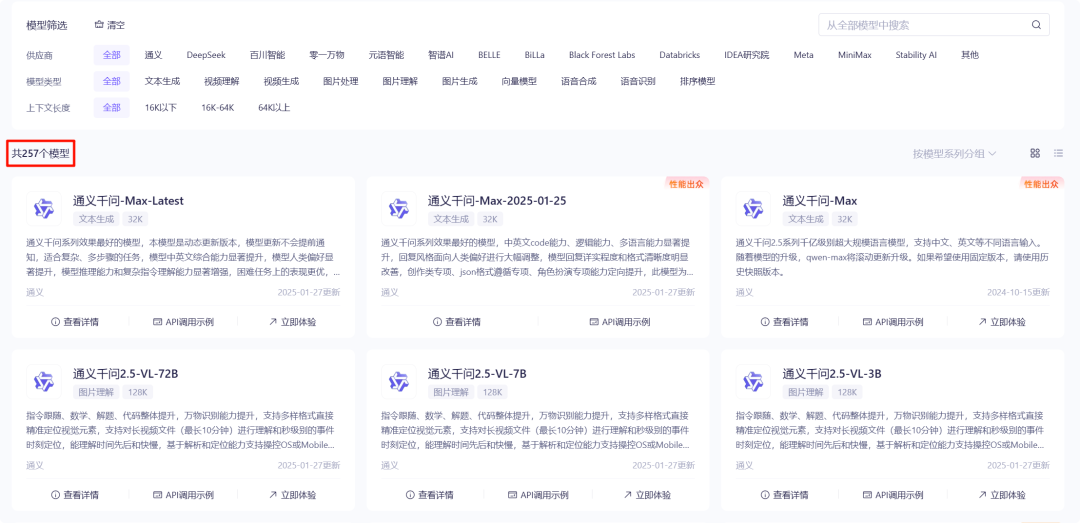Open the 按模型系列分组 grouping dropdown

coord(954,153)
